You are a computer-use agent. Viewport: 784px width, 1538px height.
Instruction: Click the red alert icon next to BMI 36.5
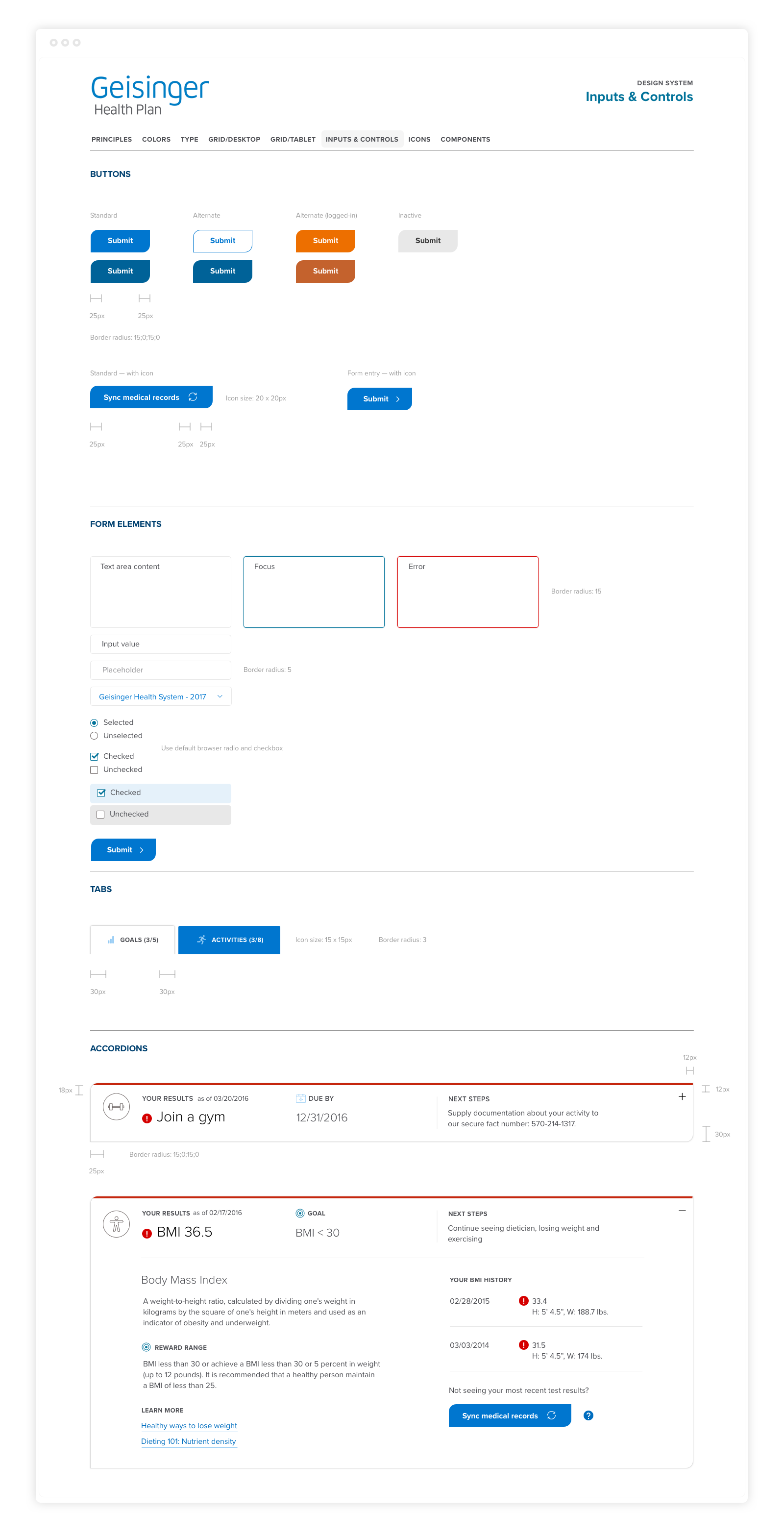(147, 1233)
